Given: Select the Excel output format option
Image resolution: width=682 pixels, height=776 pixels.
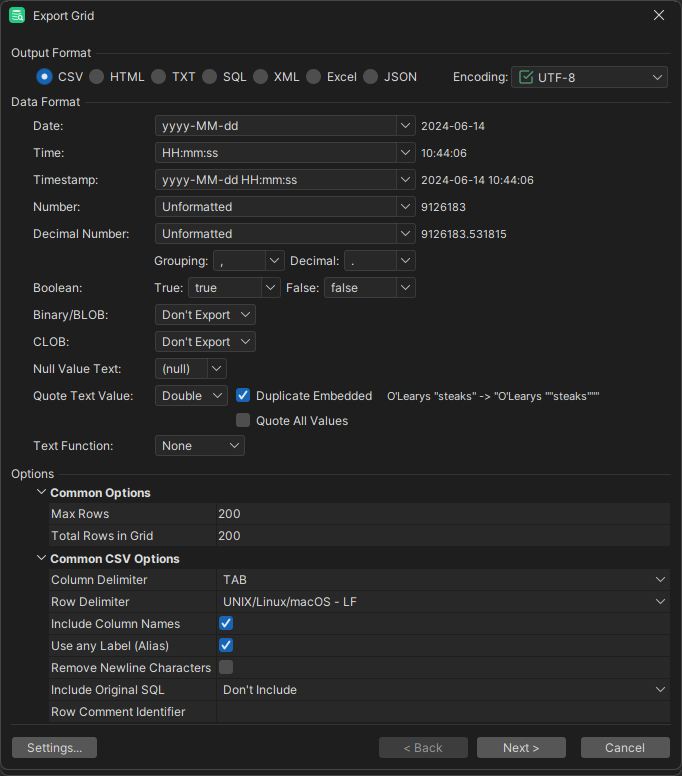Looking at the screenshot, I should click(x=313, y=77).
